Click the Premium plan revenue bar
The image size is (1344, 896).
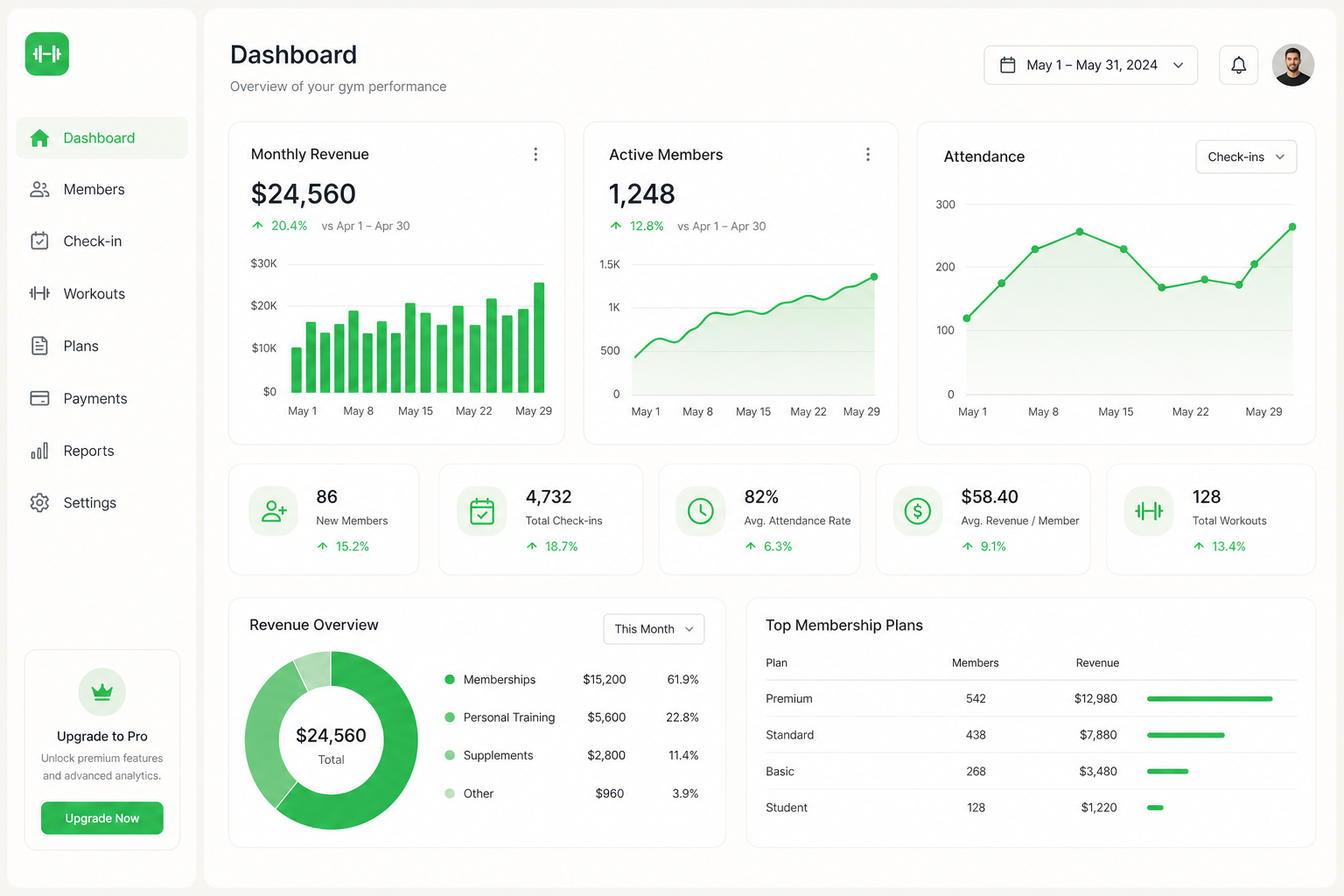1210,698
